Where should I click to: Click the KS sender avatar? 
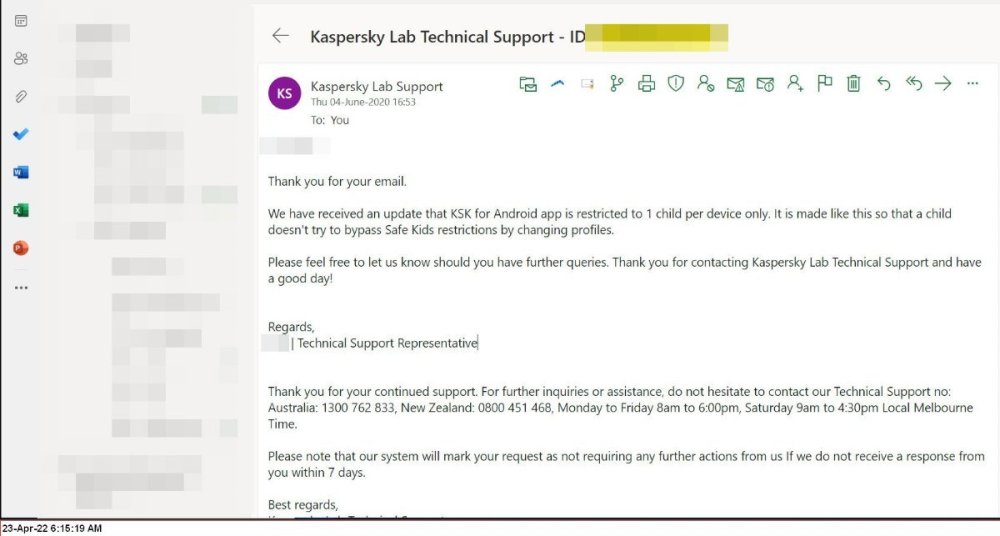click(x=285, y=93)
